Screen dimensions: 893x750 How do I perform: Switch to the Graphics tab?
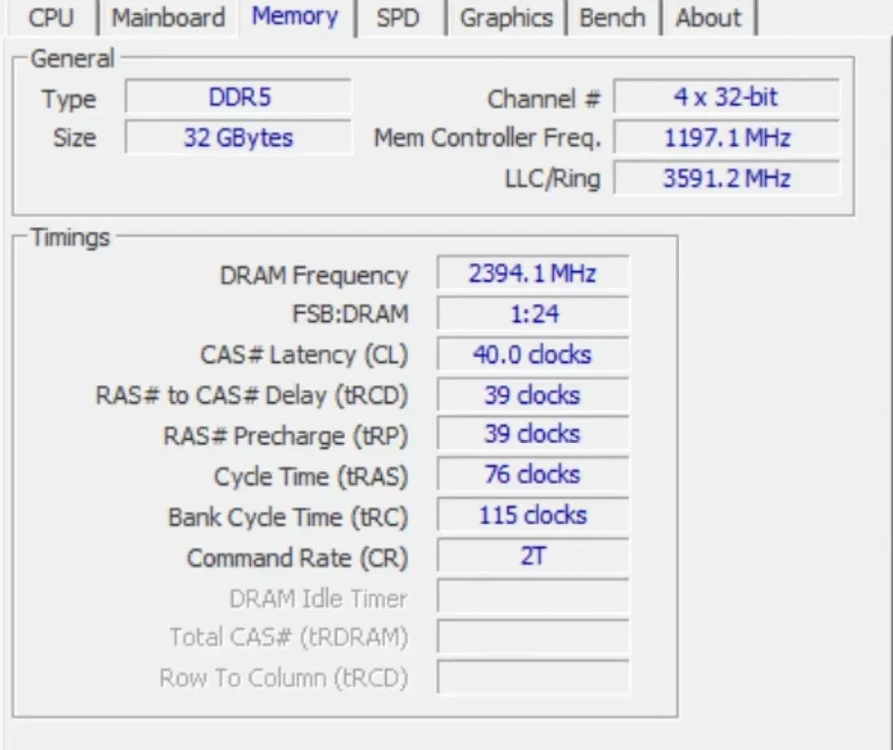(506, 18)
